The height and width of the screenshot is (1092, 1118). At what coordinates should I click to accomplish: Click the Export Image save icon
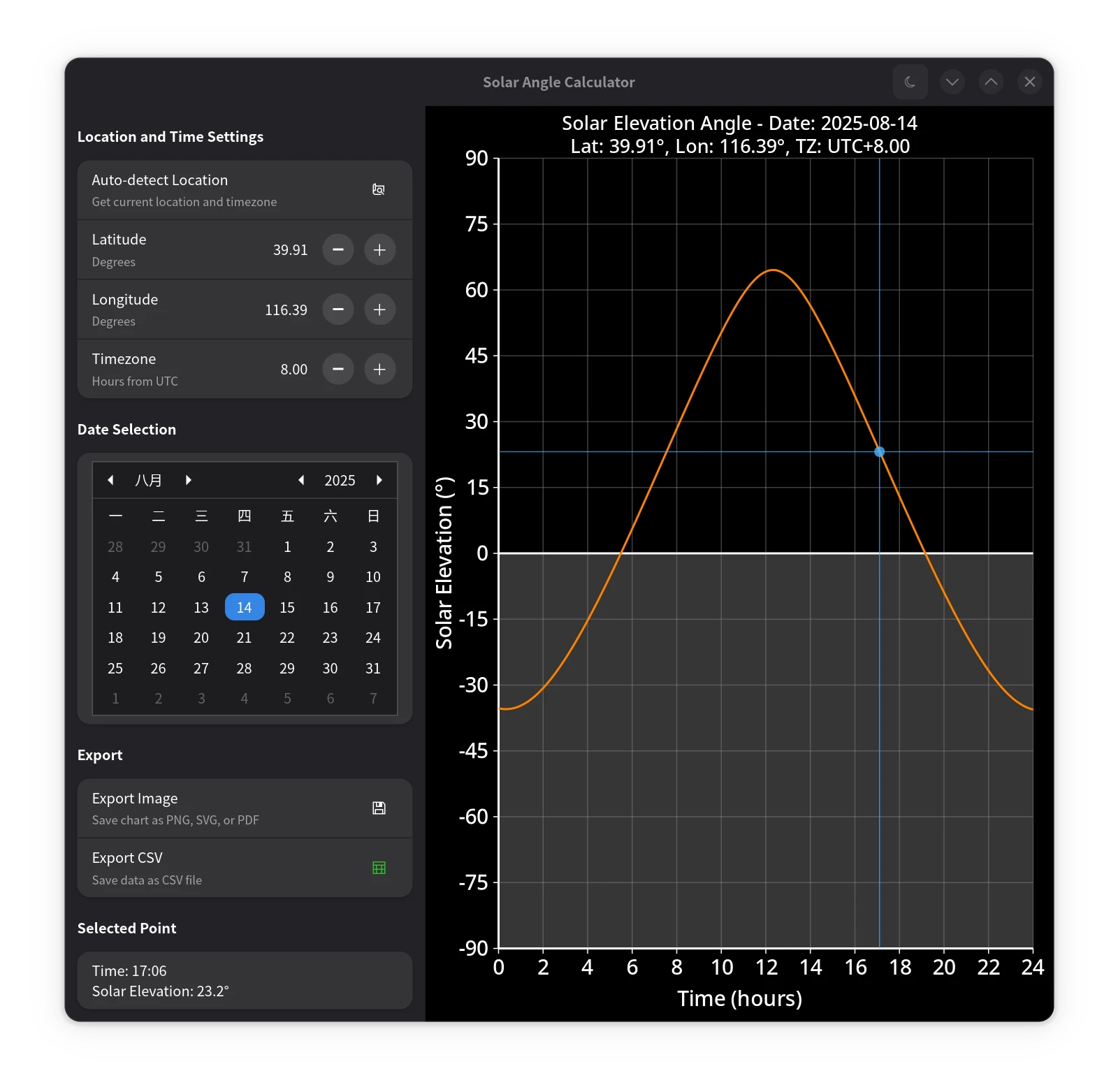[x=379, y=808]
